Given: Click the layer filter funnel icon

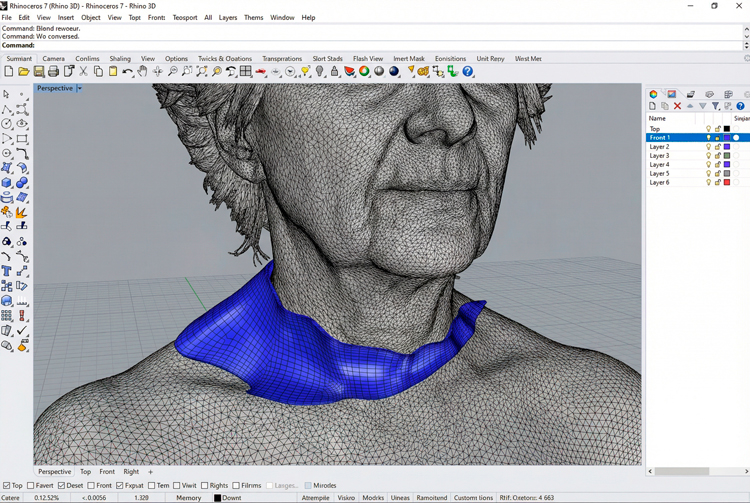Looking at the screenshot, I should 715,106.
